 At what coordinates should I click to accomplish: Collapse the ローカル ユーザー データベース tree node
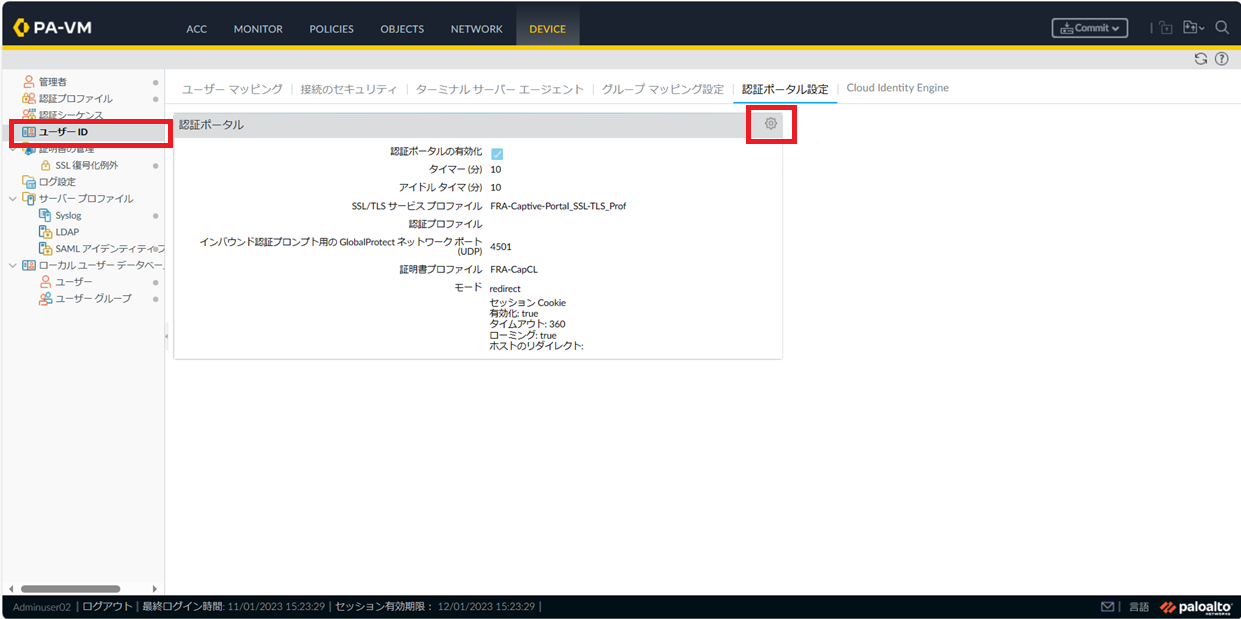pyautogui.click(x=13, y=265)
